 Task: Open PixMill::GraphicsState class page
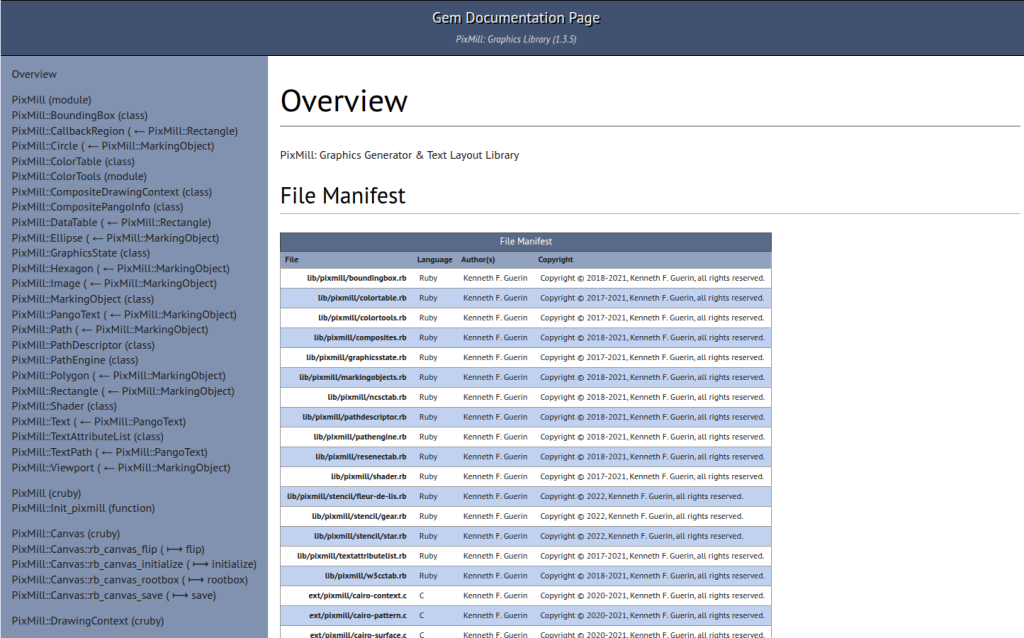point(81,253)
